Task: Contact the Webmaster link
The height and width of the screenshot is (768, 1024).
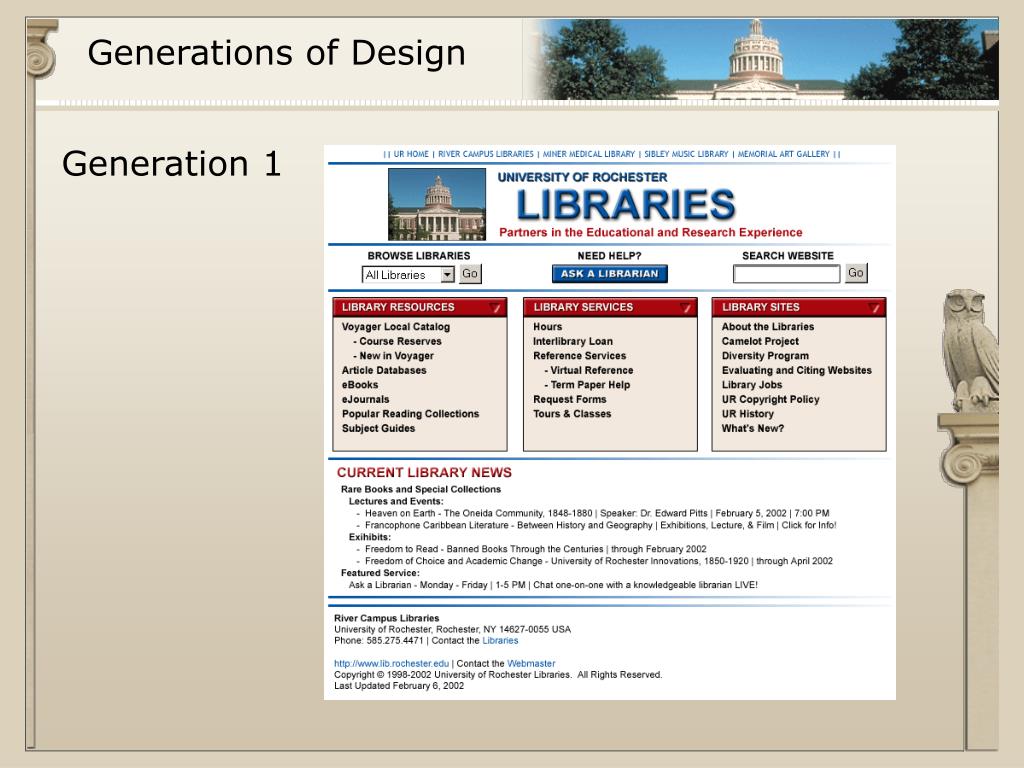Action: (531, 664)
